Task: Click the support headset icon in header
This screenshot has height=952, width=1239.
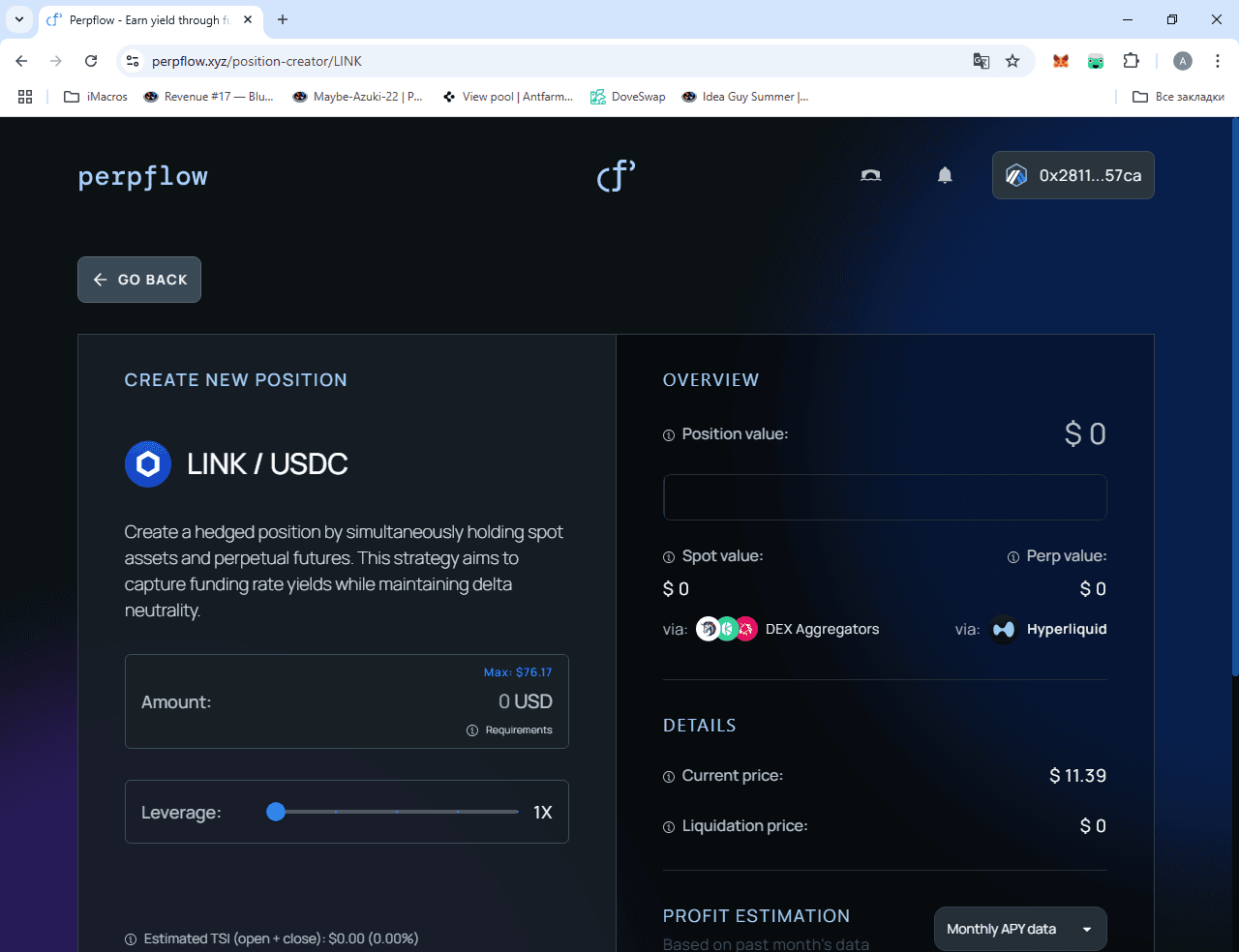Action: tap(870, 175)
